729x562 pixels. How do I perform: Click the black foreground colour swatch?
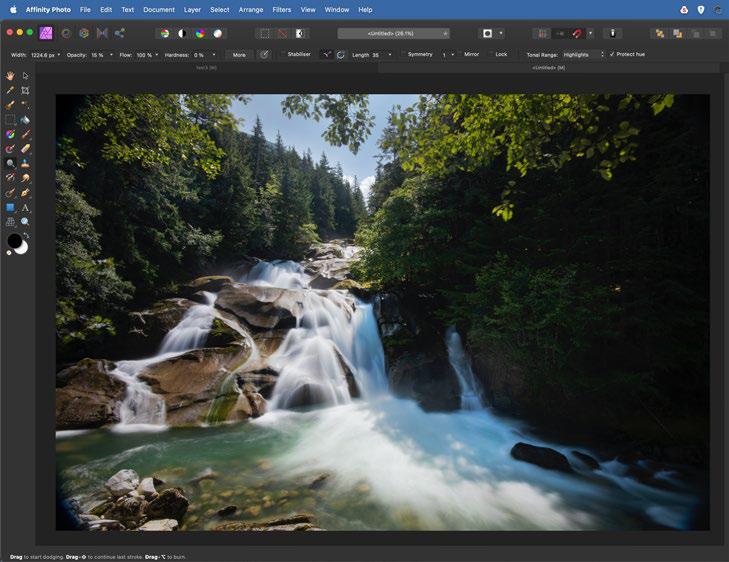(14, 241)
